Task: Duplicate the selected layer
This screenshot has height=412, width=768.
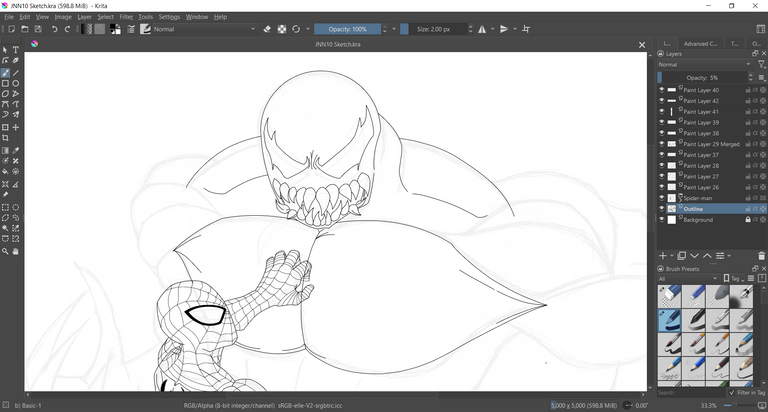Action: point(681,256)
